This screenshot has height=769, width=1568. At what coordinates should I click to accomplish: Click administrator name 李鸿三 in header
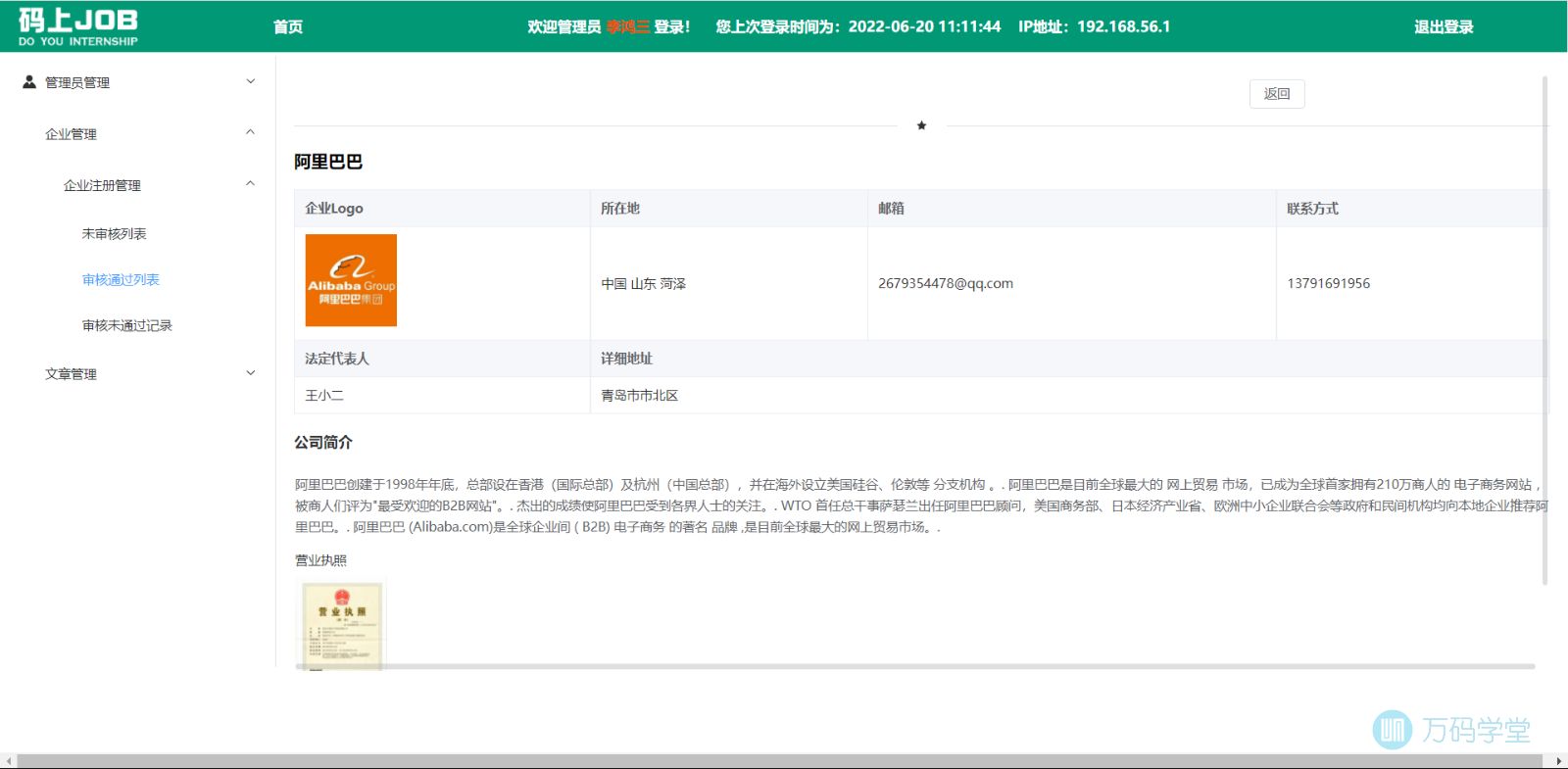tap(628, 26)
